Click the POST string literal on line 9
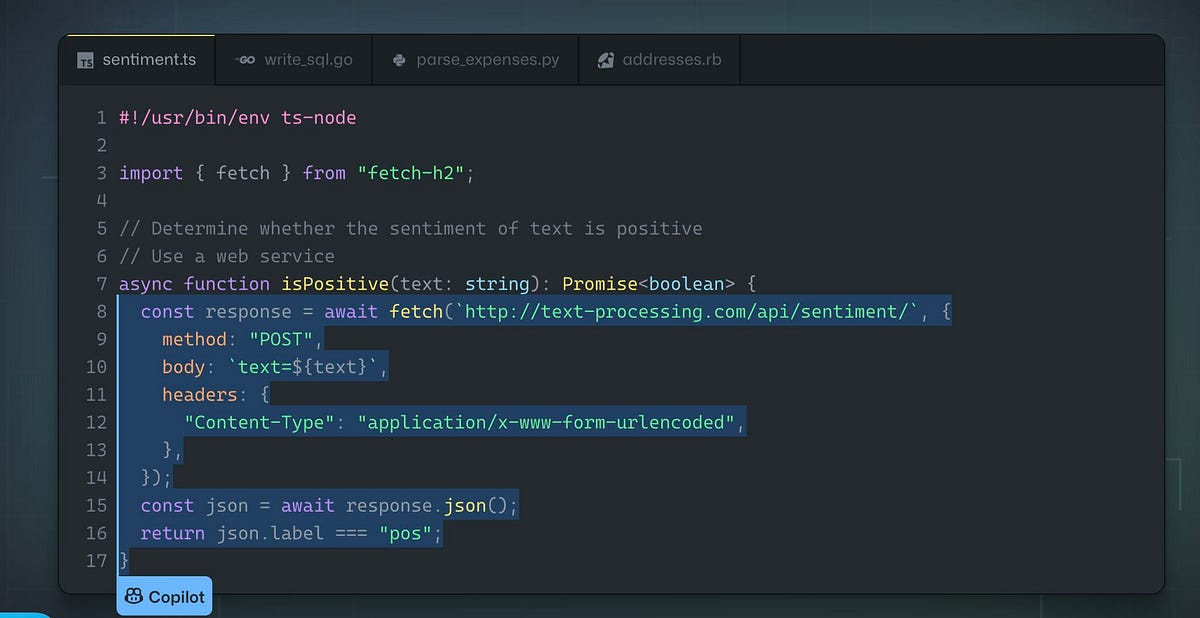The width and height of the screenshot is (1200, 618). [284, 339]
